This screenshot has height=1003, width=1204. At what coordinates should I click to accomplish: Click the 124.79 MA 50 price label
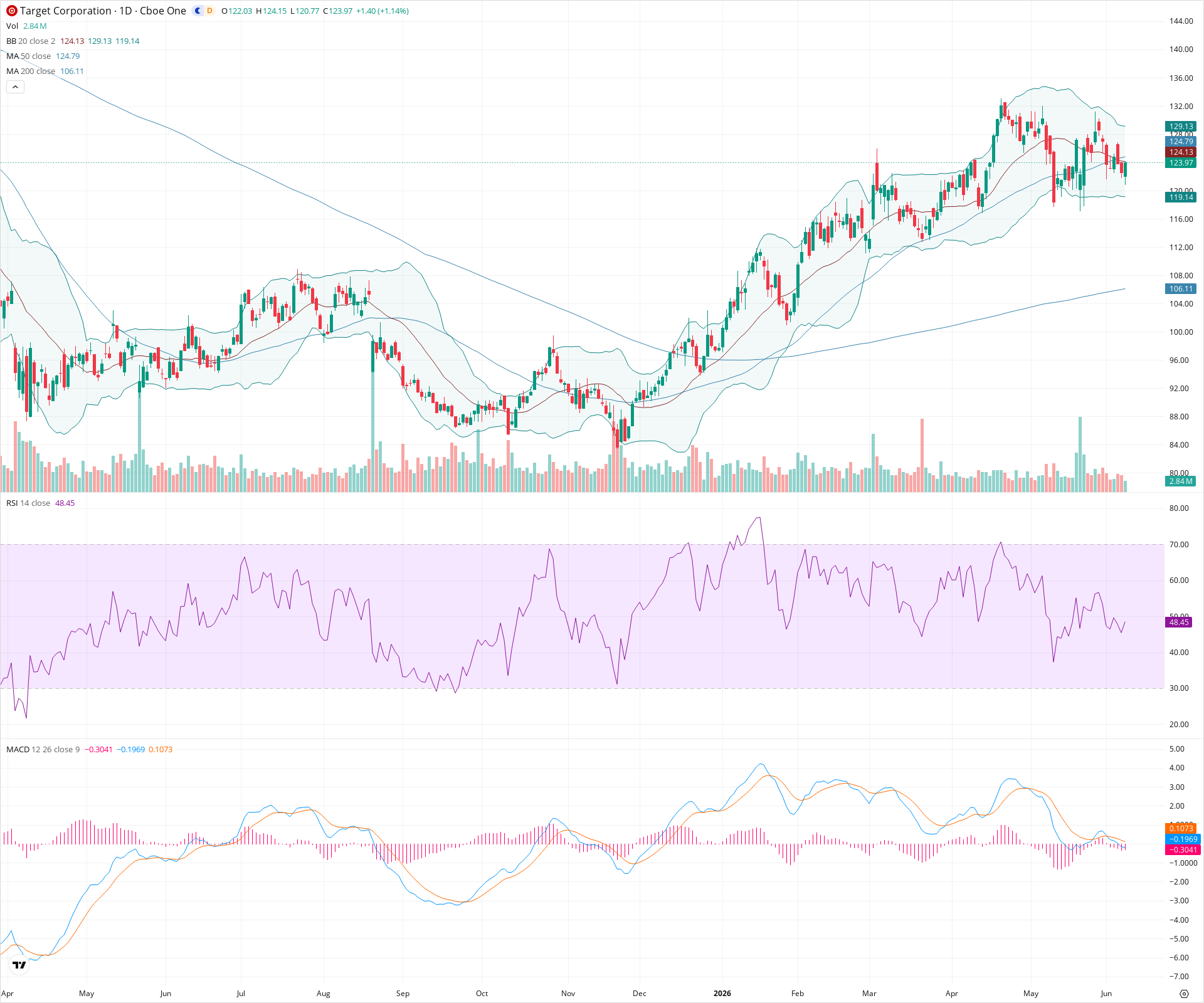pyautogui.click(x=1181, y=142)
